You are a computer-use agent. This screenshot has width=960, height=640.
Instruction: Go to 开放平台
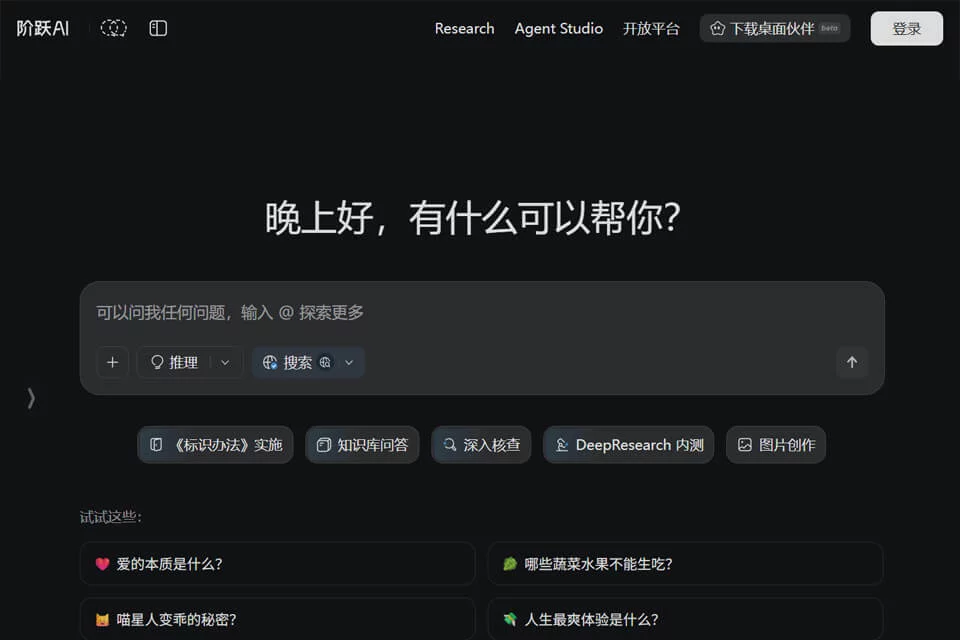tap(651, 29)
